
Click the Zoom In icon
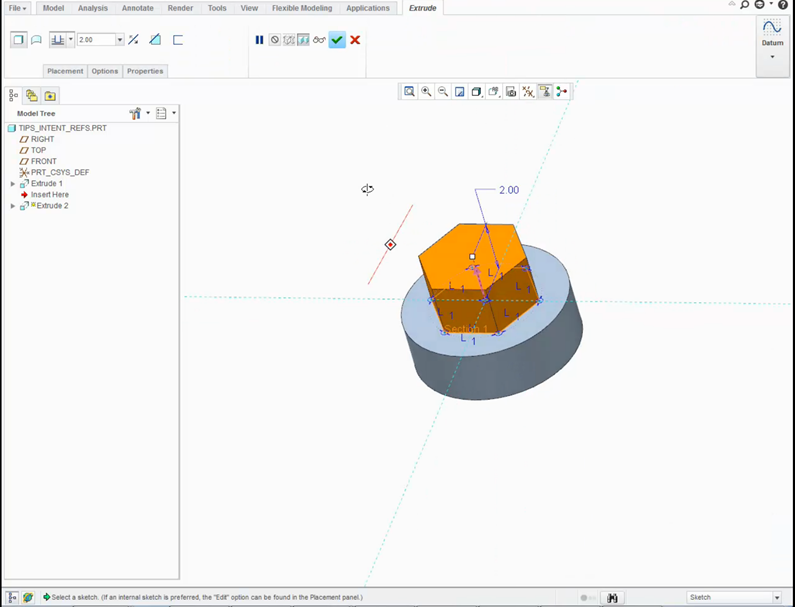point(426,91)
